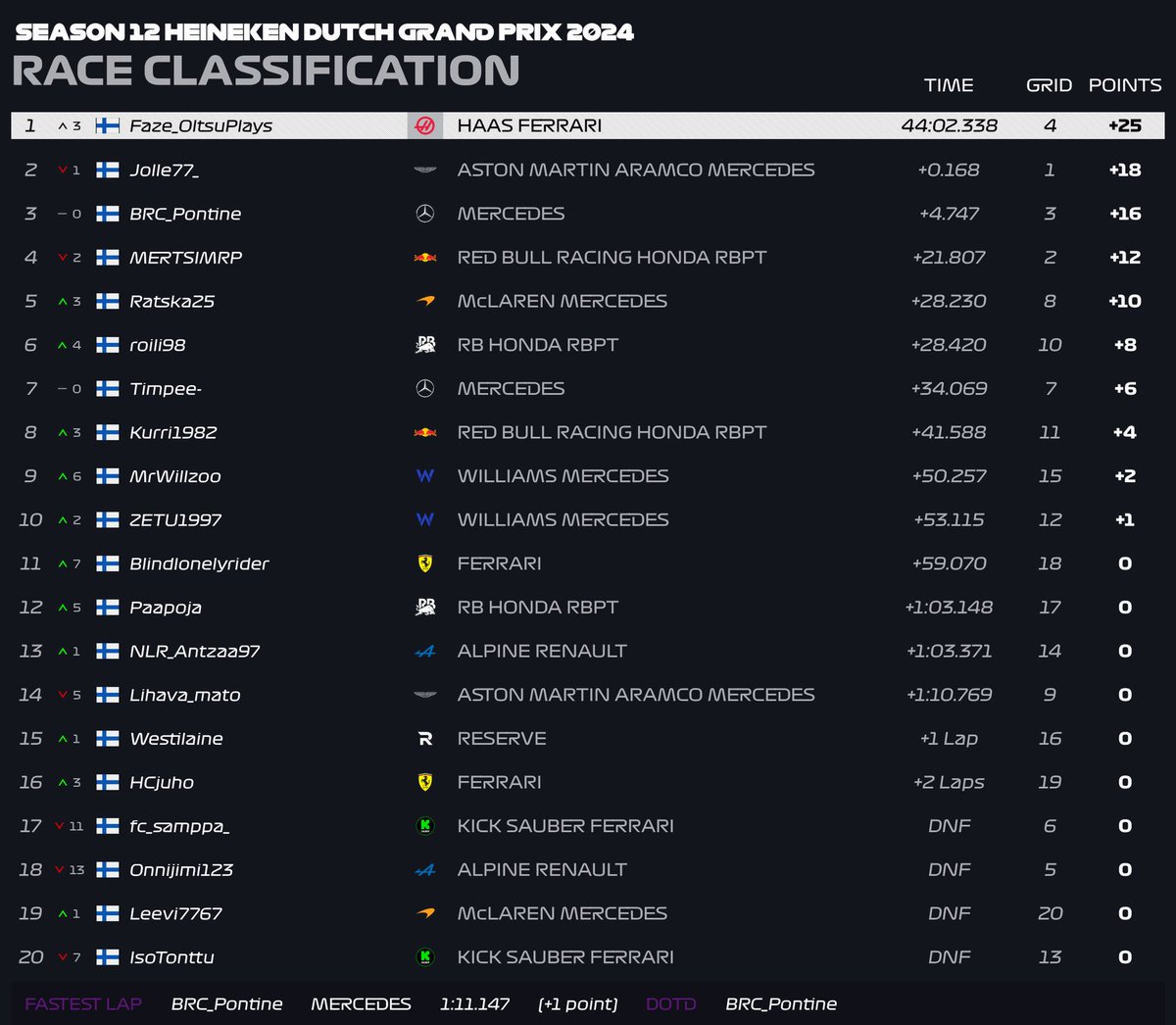1176x1025 pixels.
Task: Click Alpine logo in NLR_Antzaa97 row
Action: [425, 651]
